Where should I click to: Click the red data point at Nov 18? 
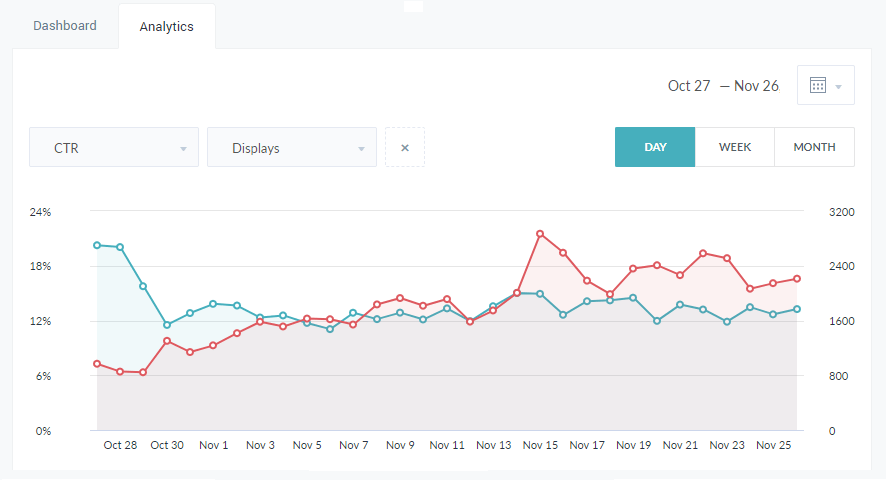[x=610, y=294]
